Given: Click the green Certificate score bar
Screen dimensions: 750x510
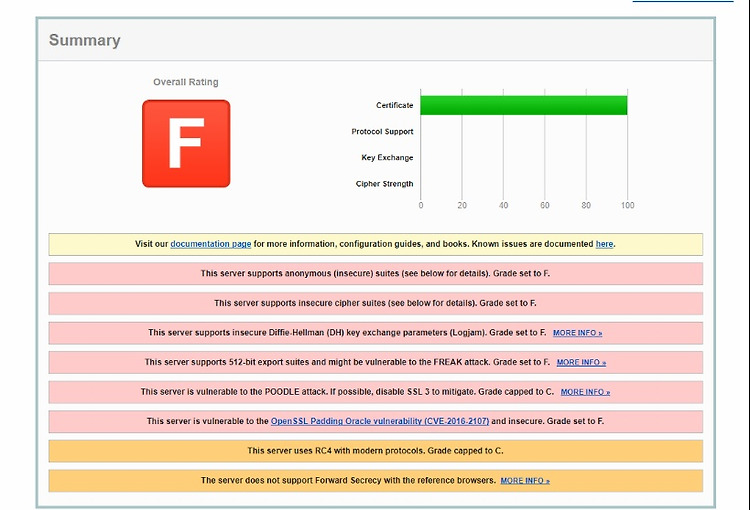Looking at the screenshot, I should click(524, 105).
